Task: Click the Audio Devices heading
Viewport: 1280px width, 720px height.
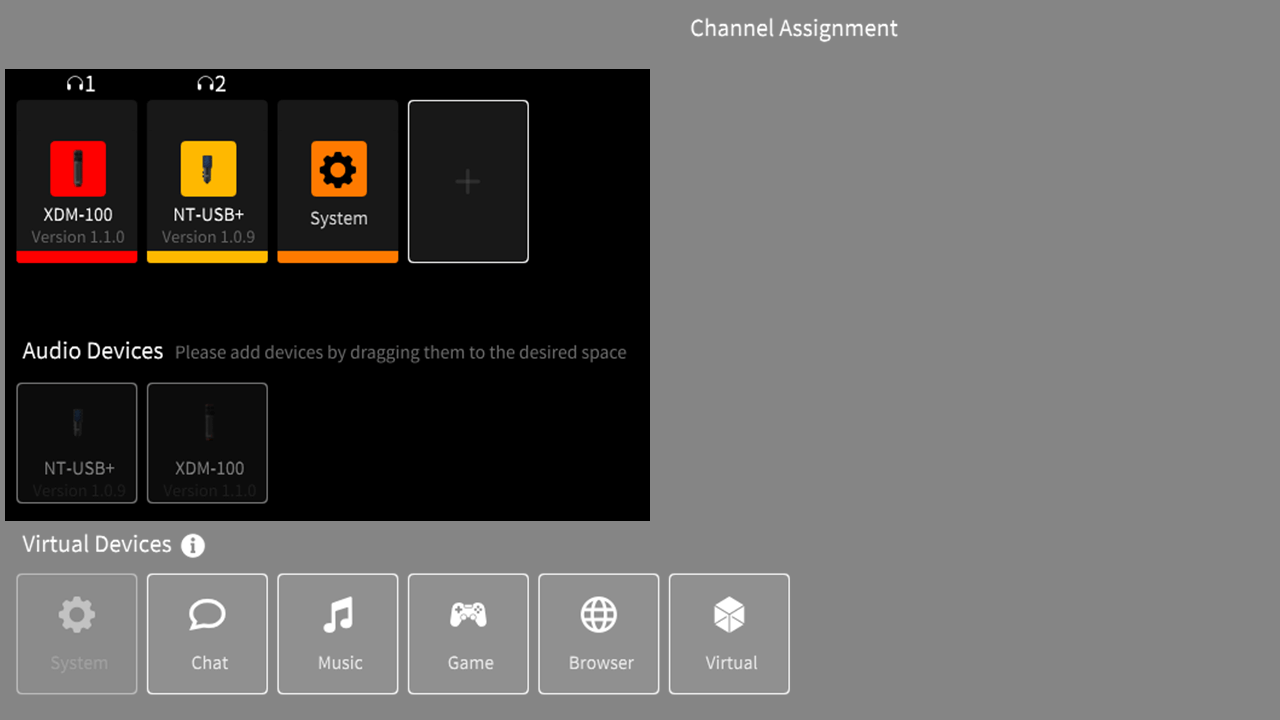Action: point(93,351)
